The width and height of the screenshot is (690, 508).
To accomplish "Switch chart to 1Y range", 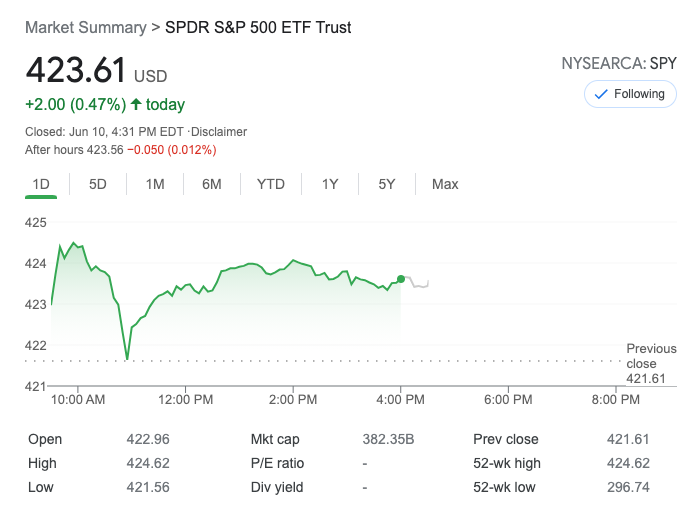I will click(x=330, y=184).
